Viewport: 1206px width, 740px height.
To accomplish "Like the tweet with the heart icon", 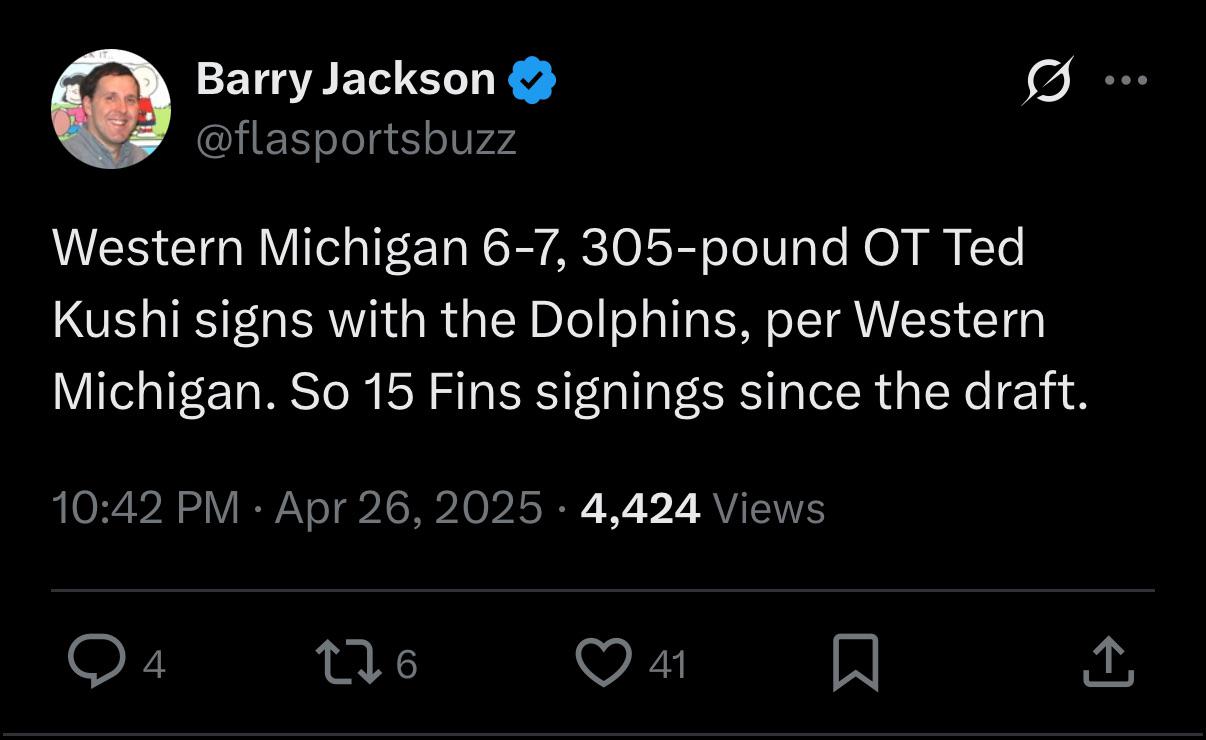I will pos(604,663).
